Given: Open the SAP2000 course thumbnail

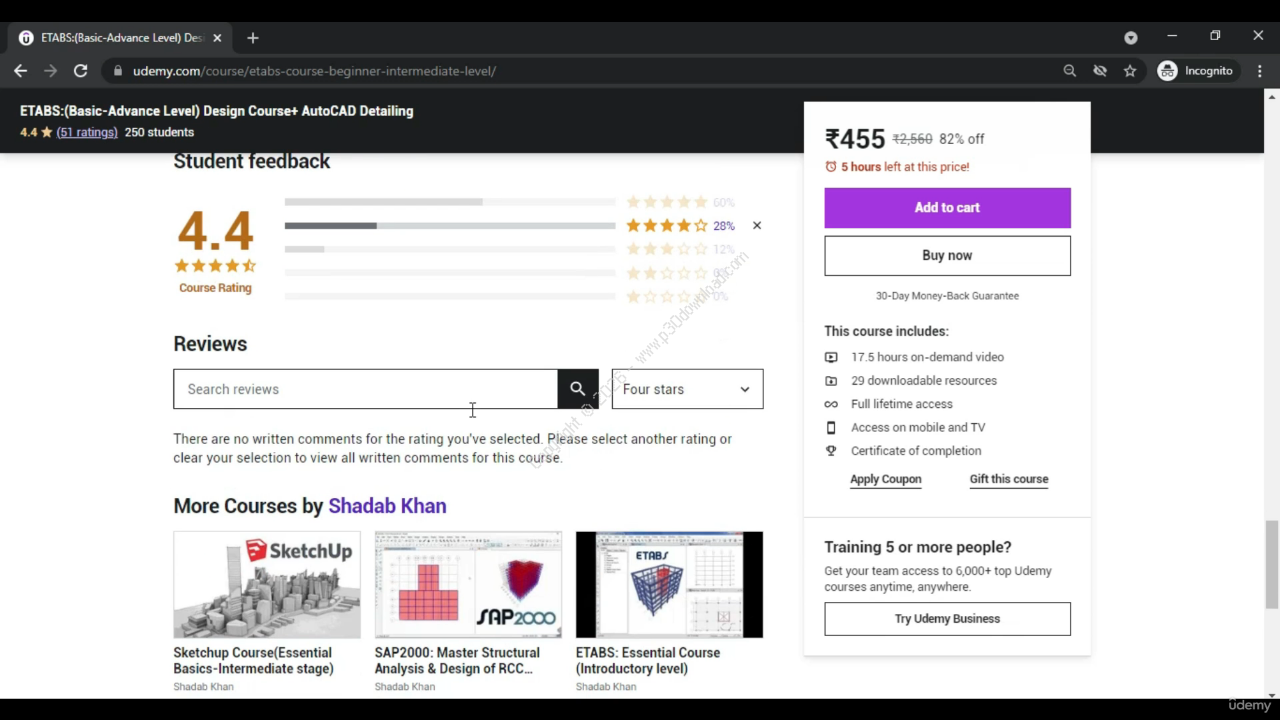Looking at the screenshot, I should click(x=468, y=585).
